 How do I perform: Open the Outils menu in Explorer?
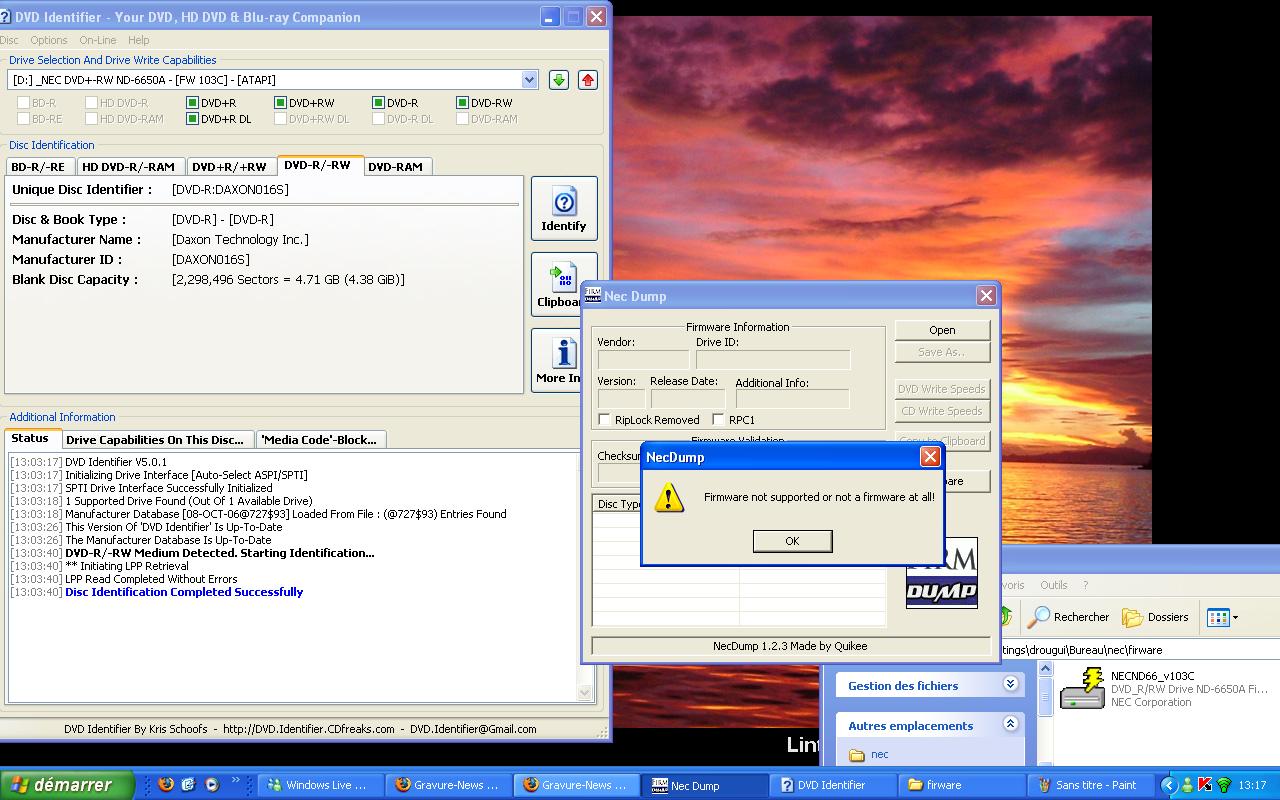coord(1053,585)
